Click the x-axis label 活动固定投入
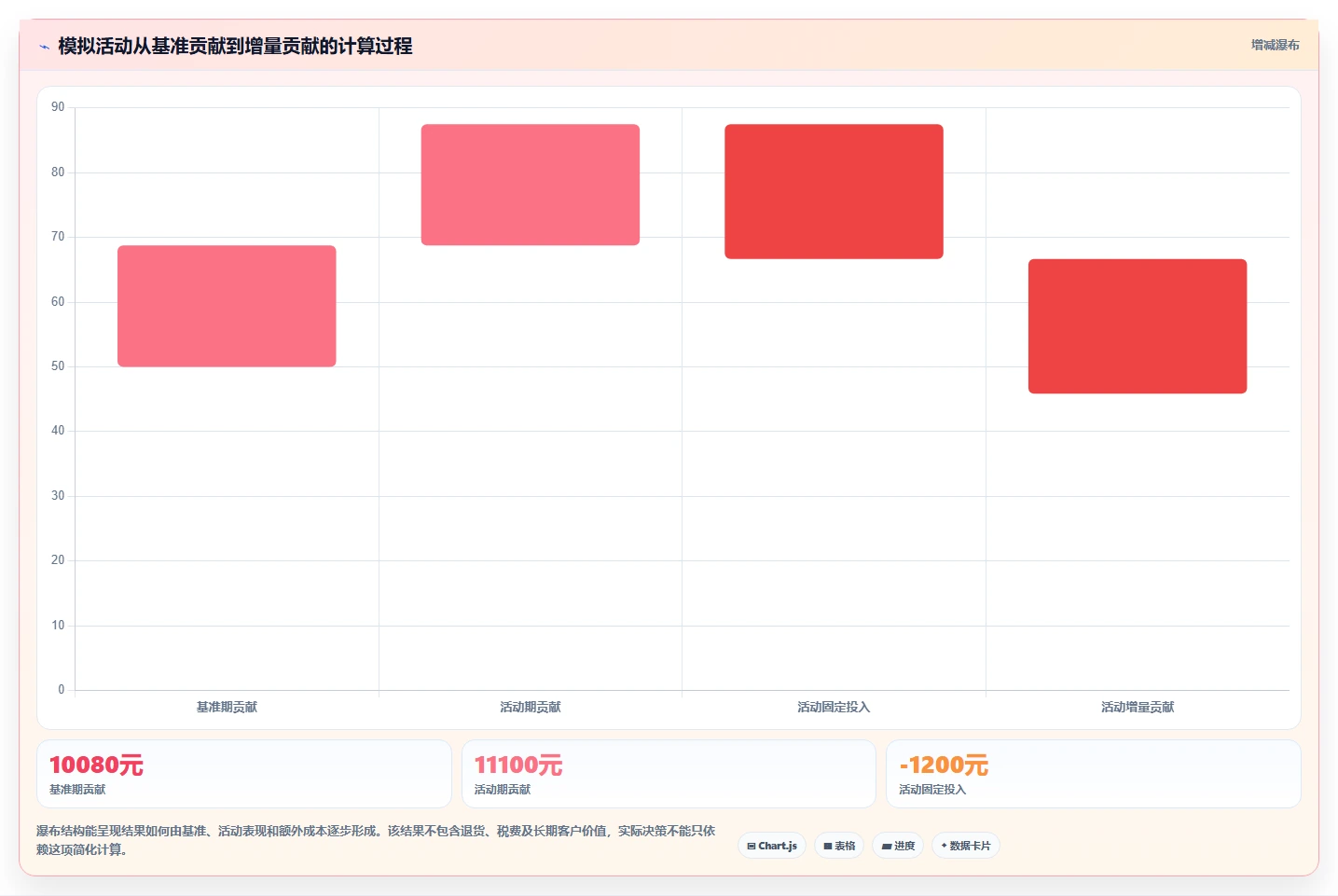The height and width of the screenshot is (896, 1338). pyautogui.click(x=834, y=708)
